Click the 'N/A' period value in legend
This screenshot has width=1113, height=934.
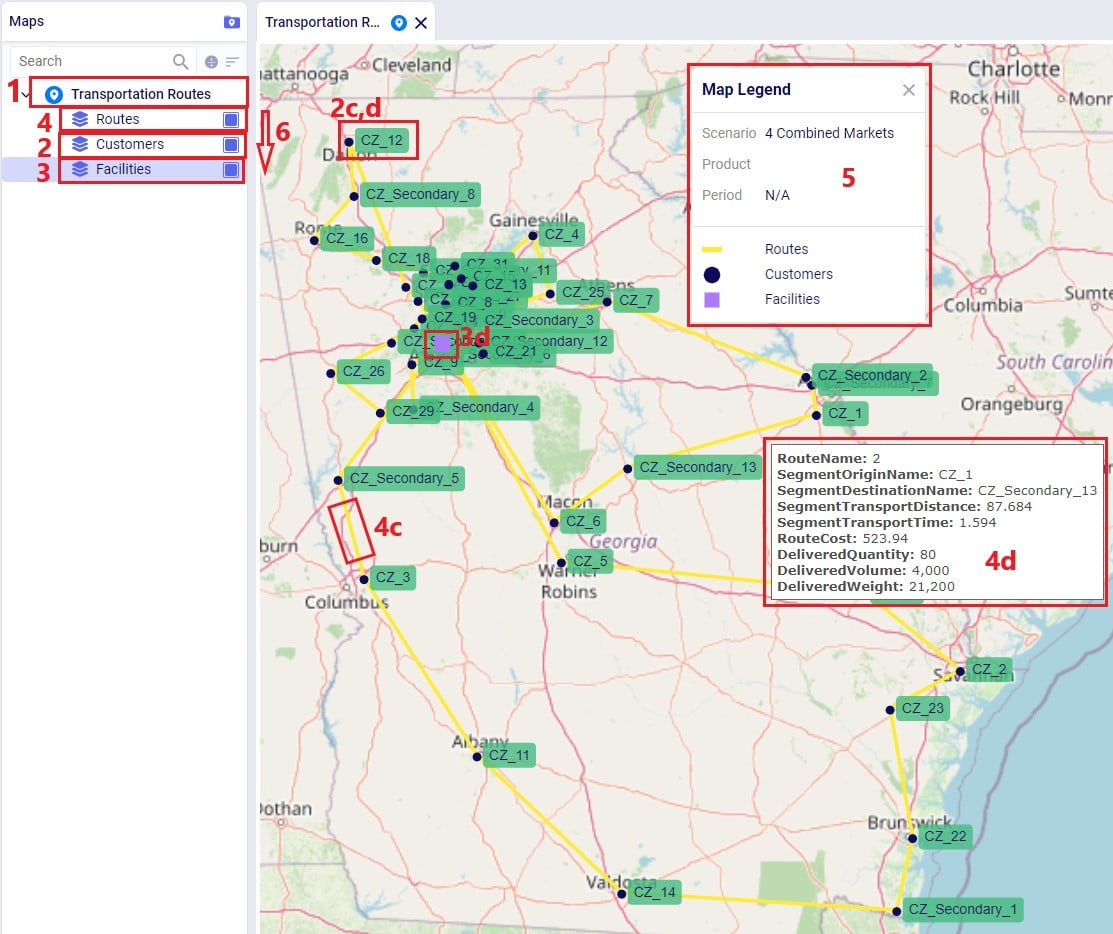pos(777,195)
